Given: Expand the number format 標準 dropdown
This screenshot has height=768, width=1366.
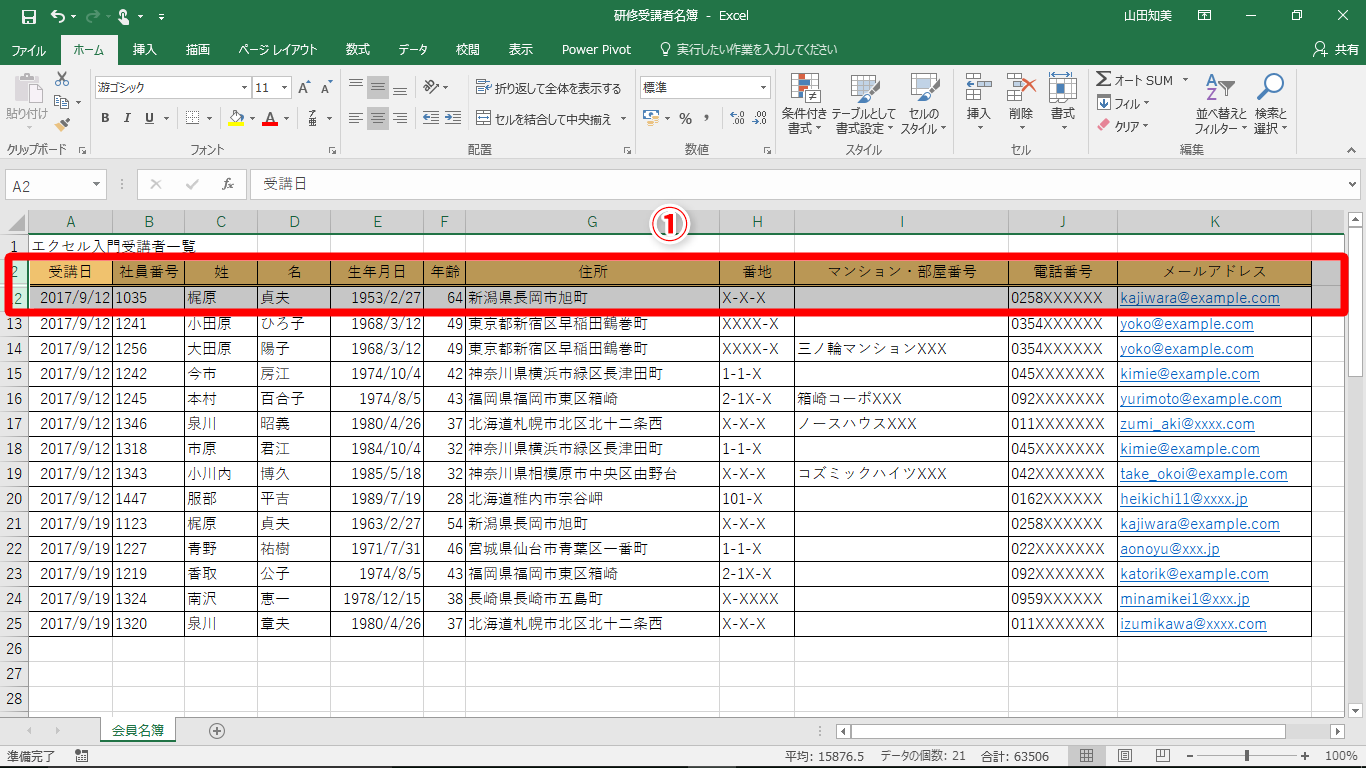Looking at the screenshot, I should [x=763, y=88].
